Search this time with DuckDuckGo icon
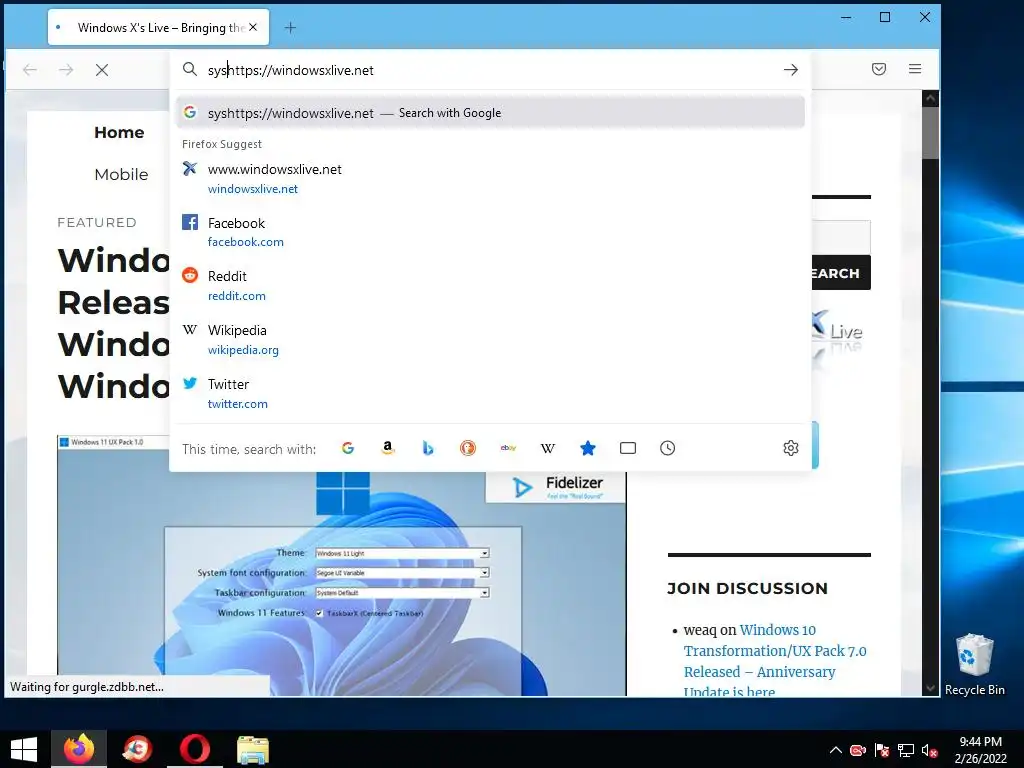Screen dimensions: 1024x768 point(468,448)
